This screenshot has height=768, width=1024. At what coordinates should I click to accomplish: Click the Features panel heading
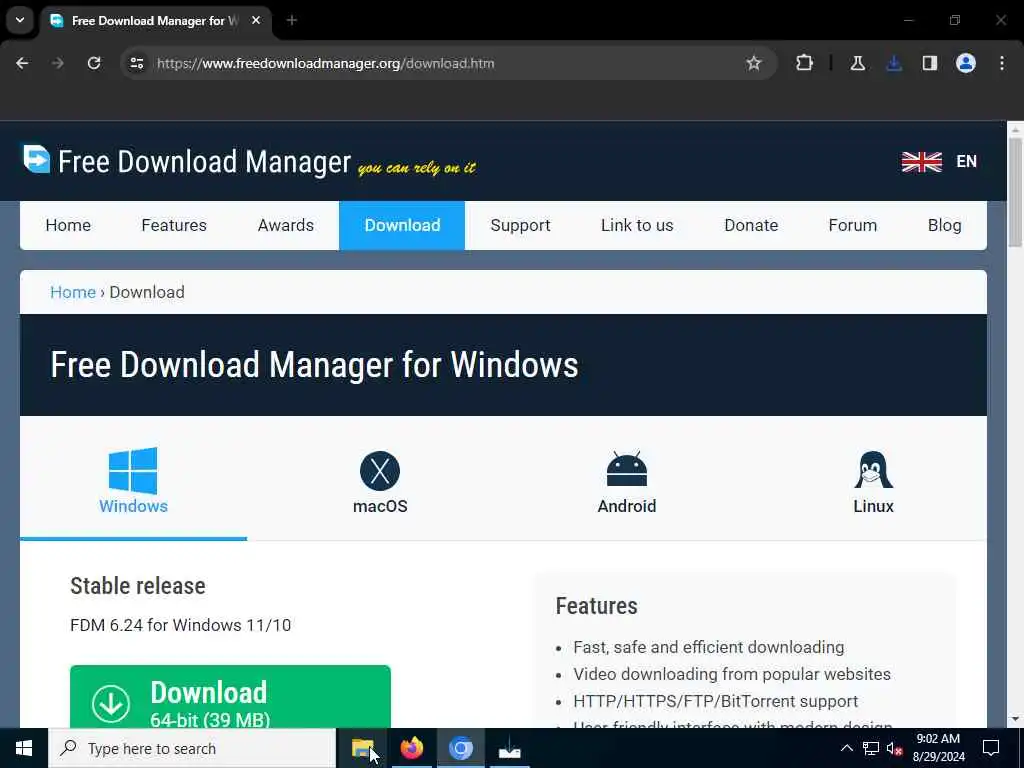point(596,606)
